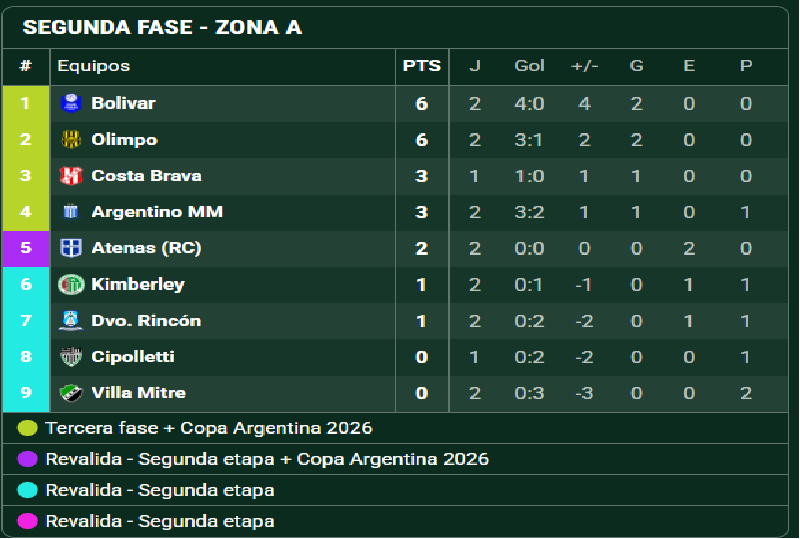Image resolution: width=800 pixels, height=539 pixels.
Task: Click the Kimberley round green crest
Action: point(71,284)
